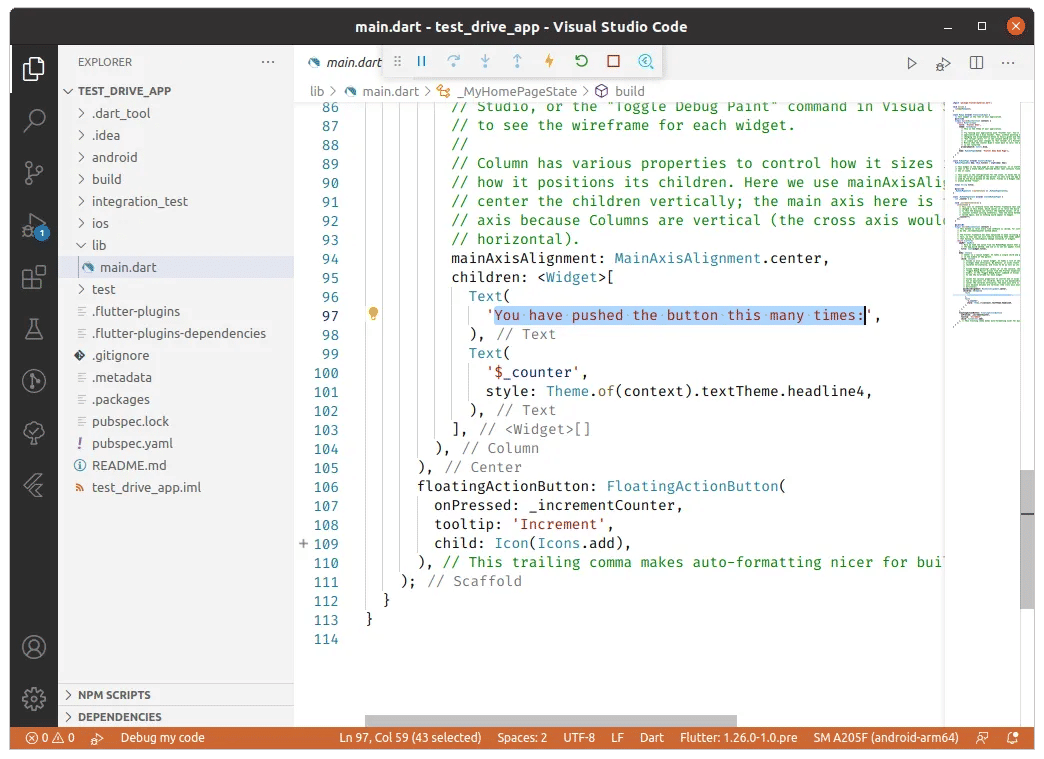Click Spaces: 2 indentation setting
Viewport: 1044px width, 759px height.
pos(522,738)
